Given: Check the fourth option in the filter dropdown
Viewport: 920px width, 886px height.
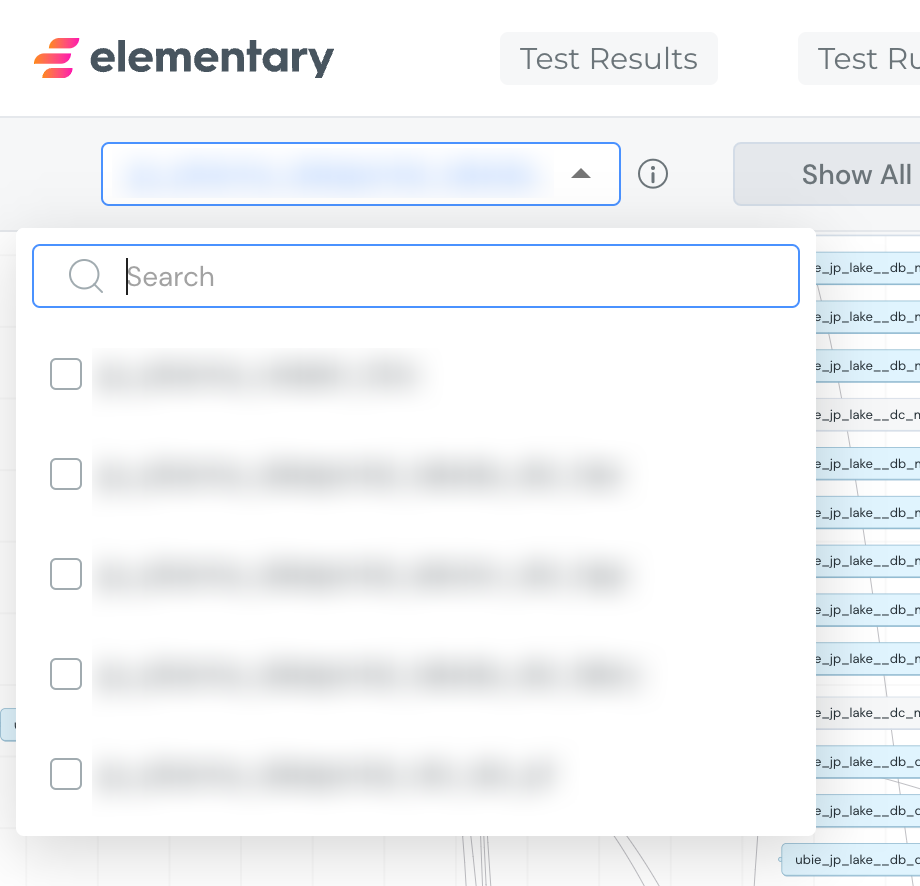Looking at the screenshot, I should coord(66,674).
